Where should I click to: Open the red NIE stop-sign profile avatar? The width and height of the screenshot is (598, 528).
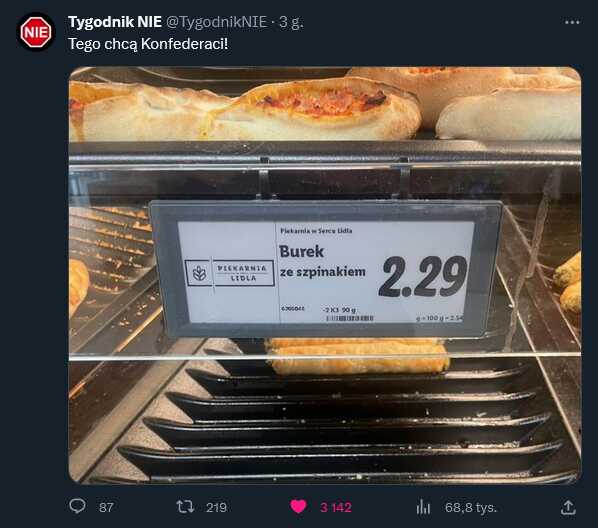click(36, 32)
